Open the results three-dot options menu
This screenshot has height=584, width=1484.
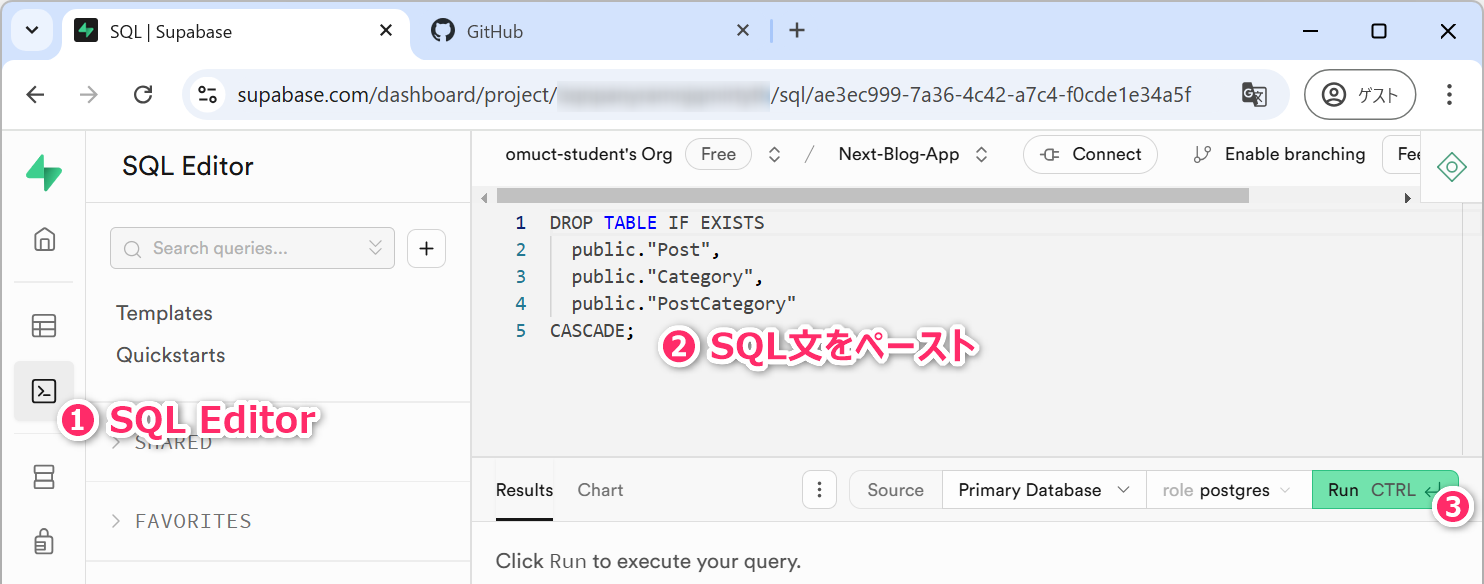coord(819,490)
